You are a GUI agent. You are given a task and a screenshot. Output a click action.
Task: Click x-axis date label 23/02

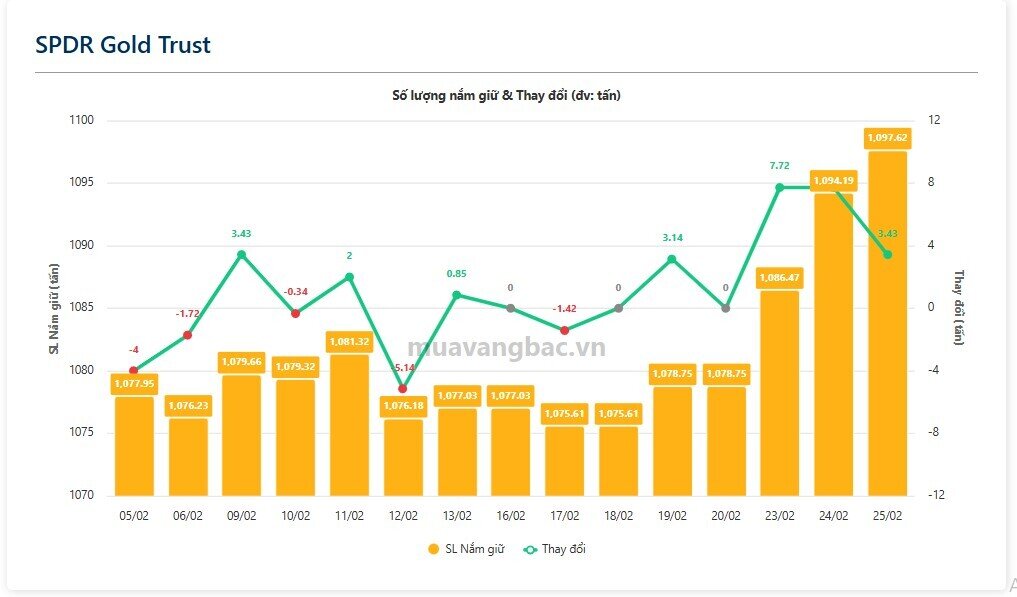tap(780, 516)
